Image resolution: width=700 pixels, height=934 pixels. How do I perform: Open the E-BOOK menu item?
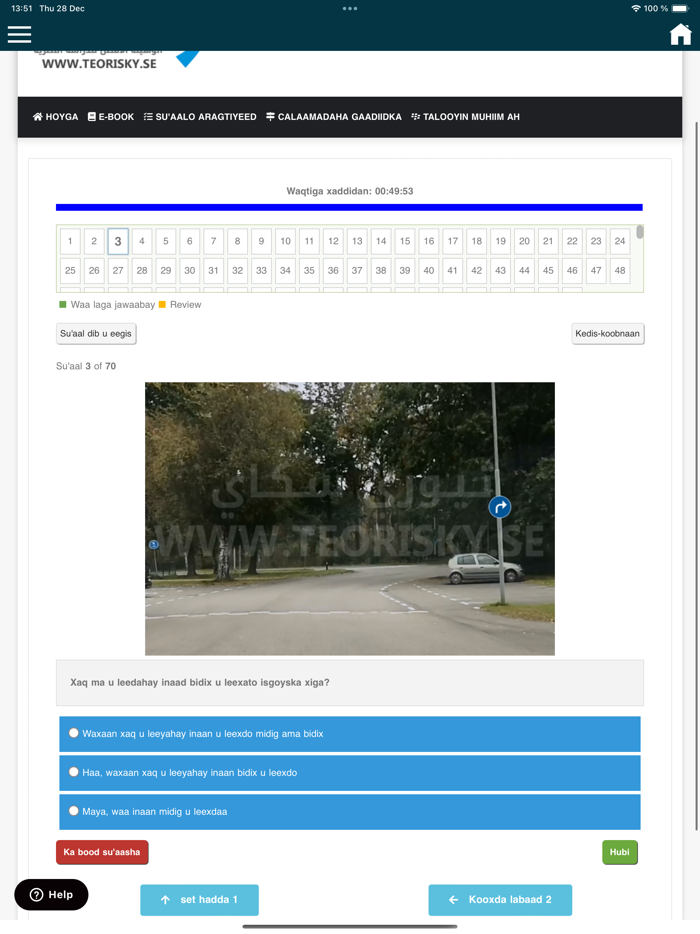pos(111,117)
